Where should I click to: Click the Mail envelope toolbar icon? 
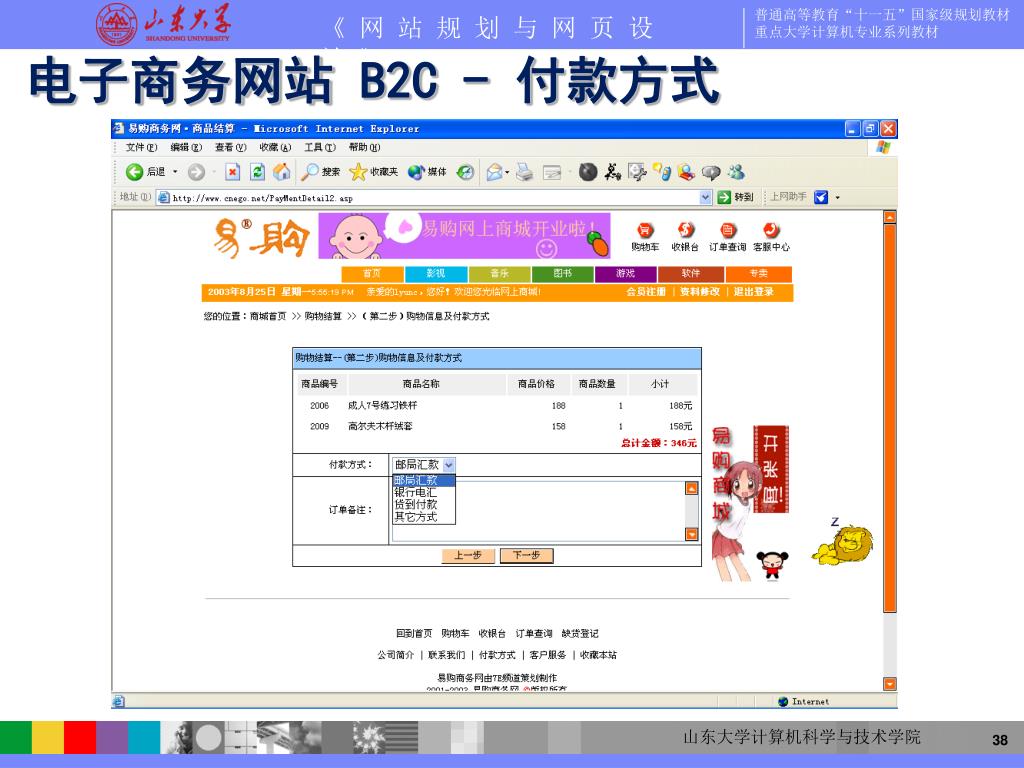tap(494, 172)
